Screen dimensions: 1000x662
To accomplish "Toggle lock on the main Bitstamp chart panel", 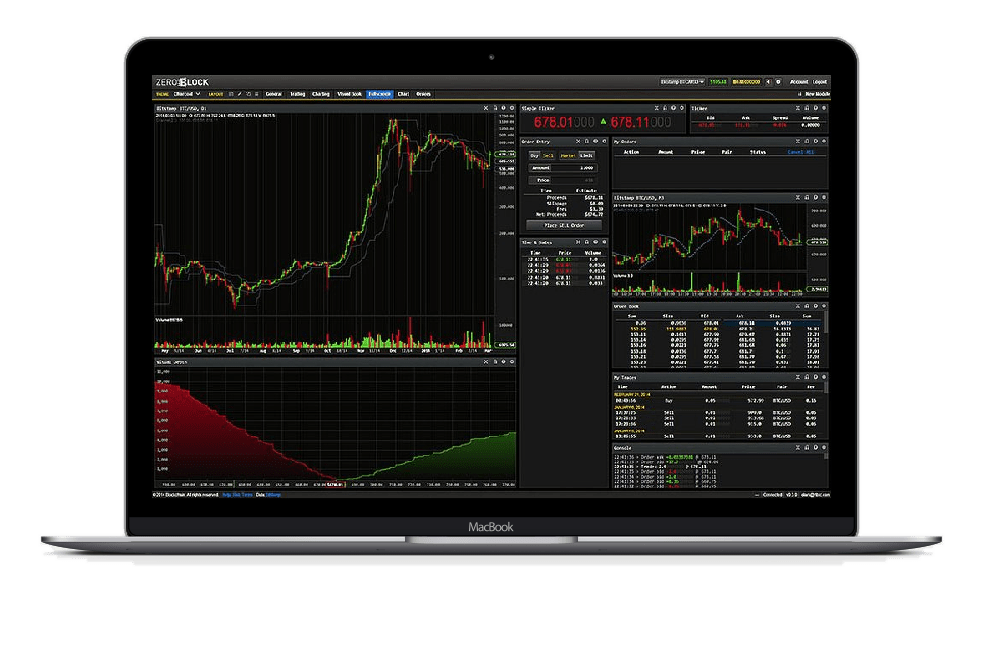I will pos(495,108).
